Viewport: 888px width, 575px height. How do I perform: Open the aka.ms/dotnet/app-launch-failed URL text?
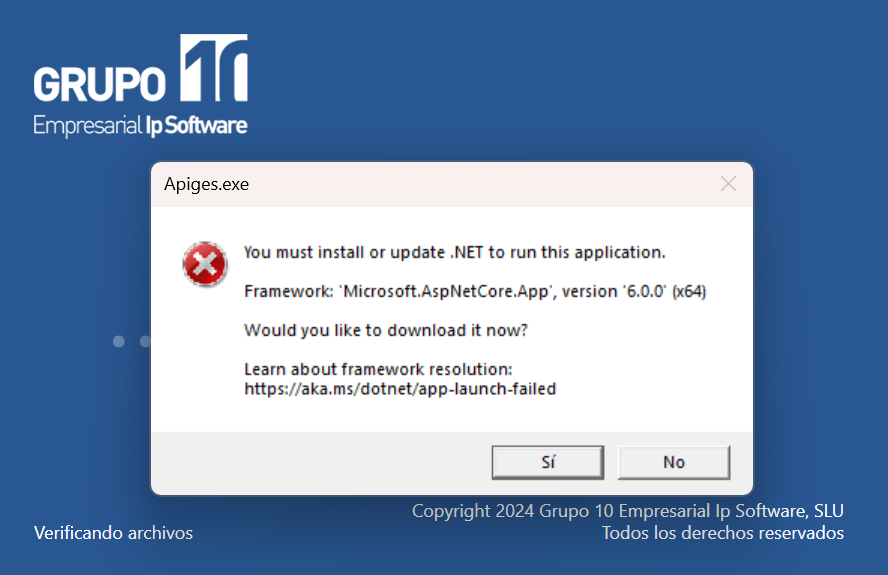coord(400,389)
